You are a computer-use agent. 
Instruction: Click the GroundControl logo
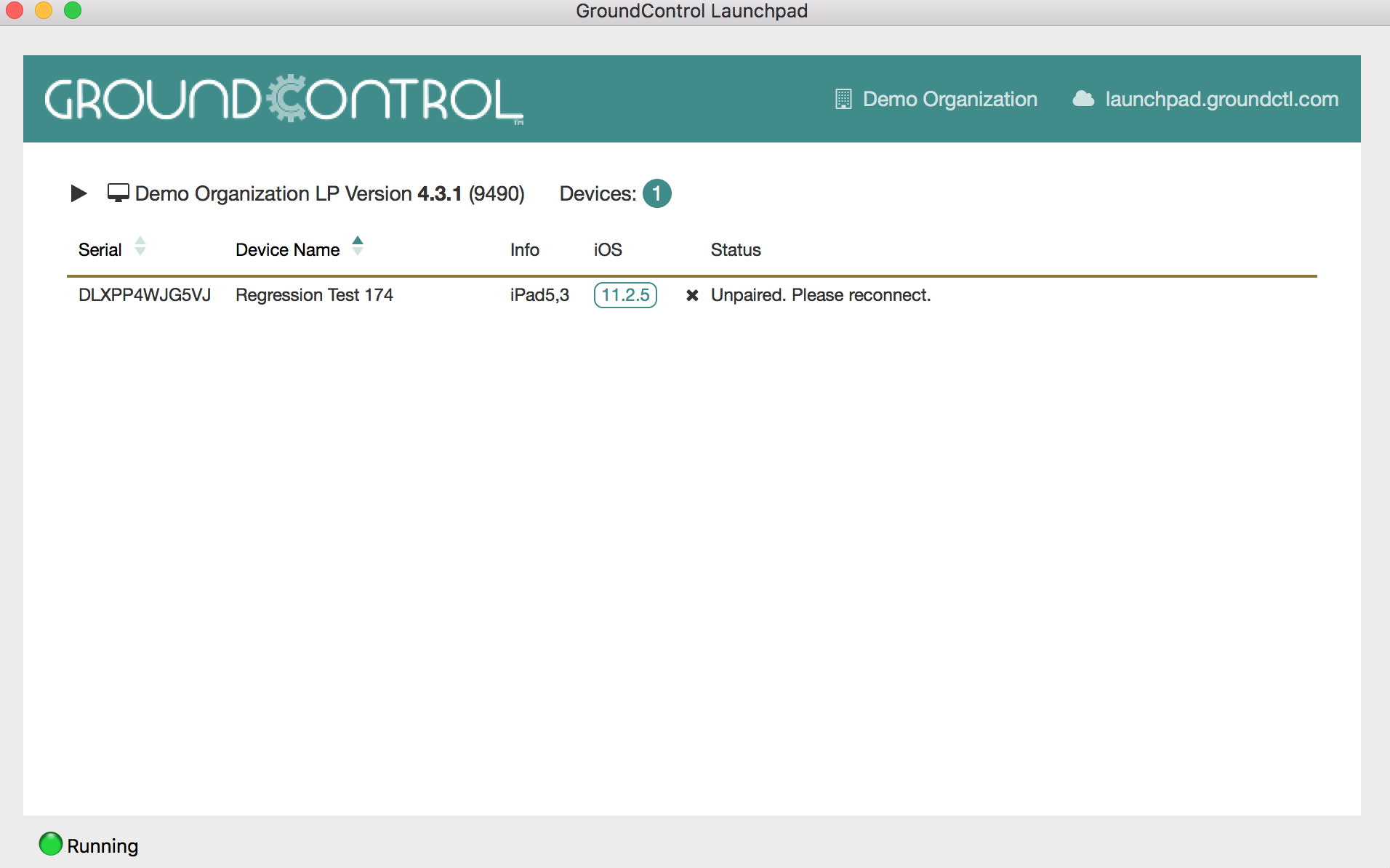(x=284, y=99)
